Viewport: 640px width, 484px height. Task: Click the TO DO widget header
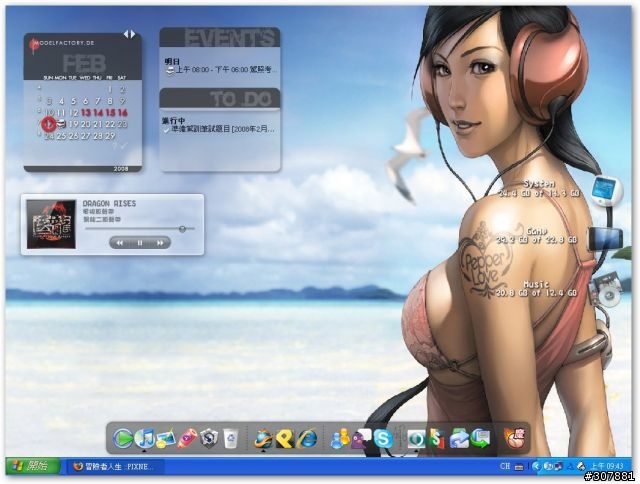coord(220,98)
